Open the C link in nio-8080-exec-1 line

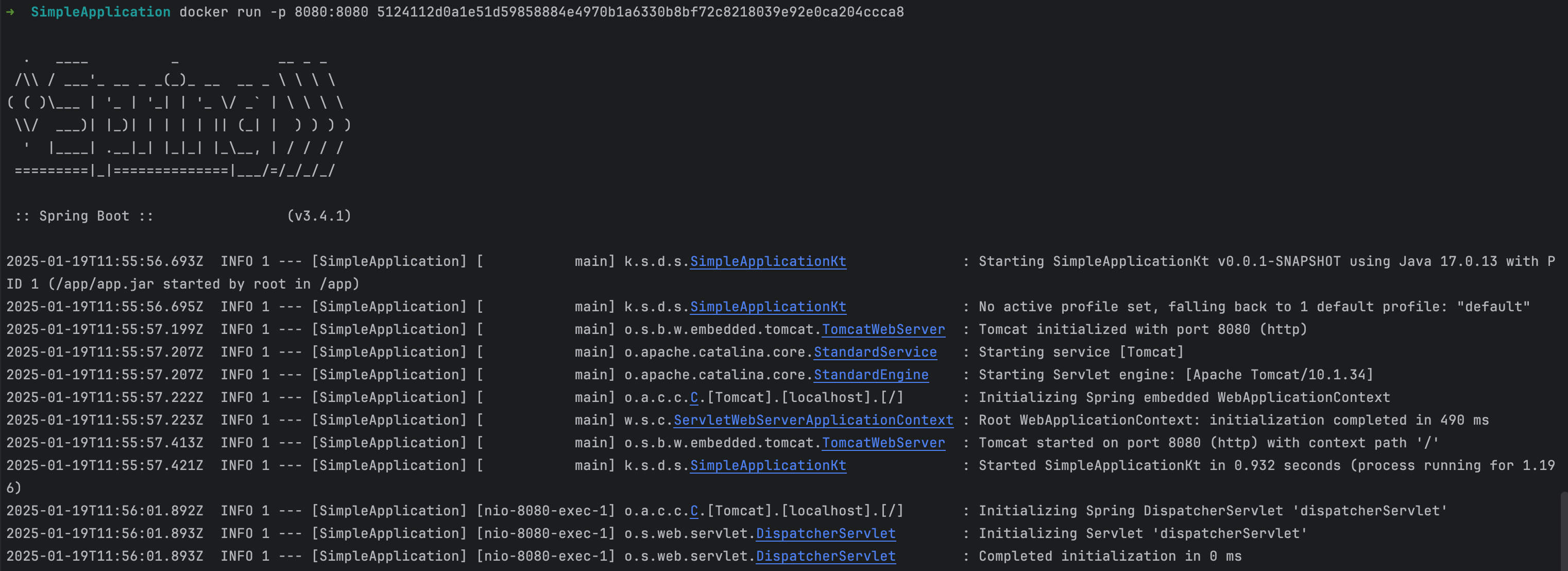point(694,511)
